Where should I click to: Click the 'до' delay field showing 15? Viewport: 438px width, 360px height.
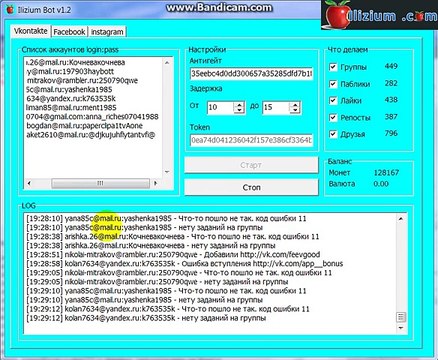276,107
